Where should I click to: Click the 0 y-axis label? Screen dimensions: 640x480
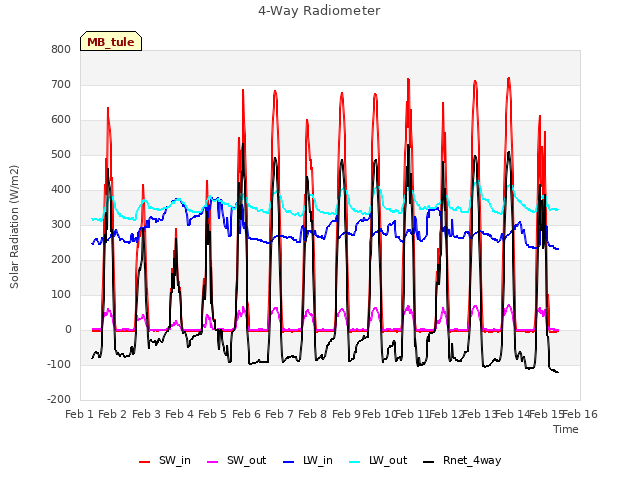(x=68, y=330)
